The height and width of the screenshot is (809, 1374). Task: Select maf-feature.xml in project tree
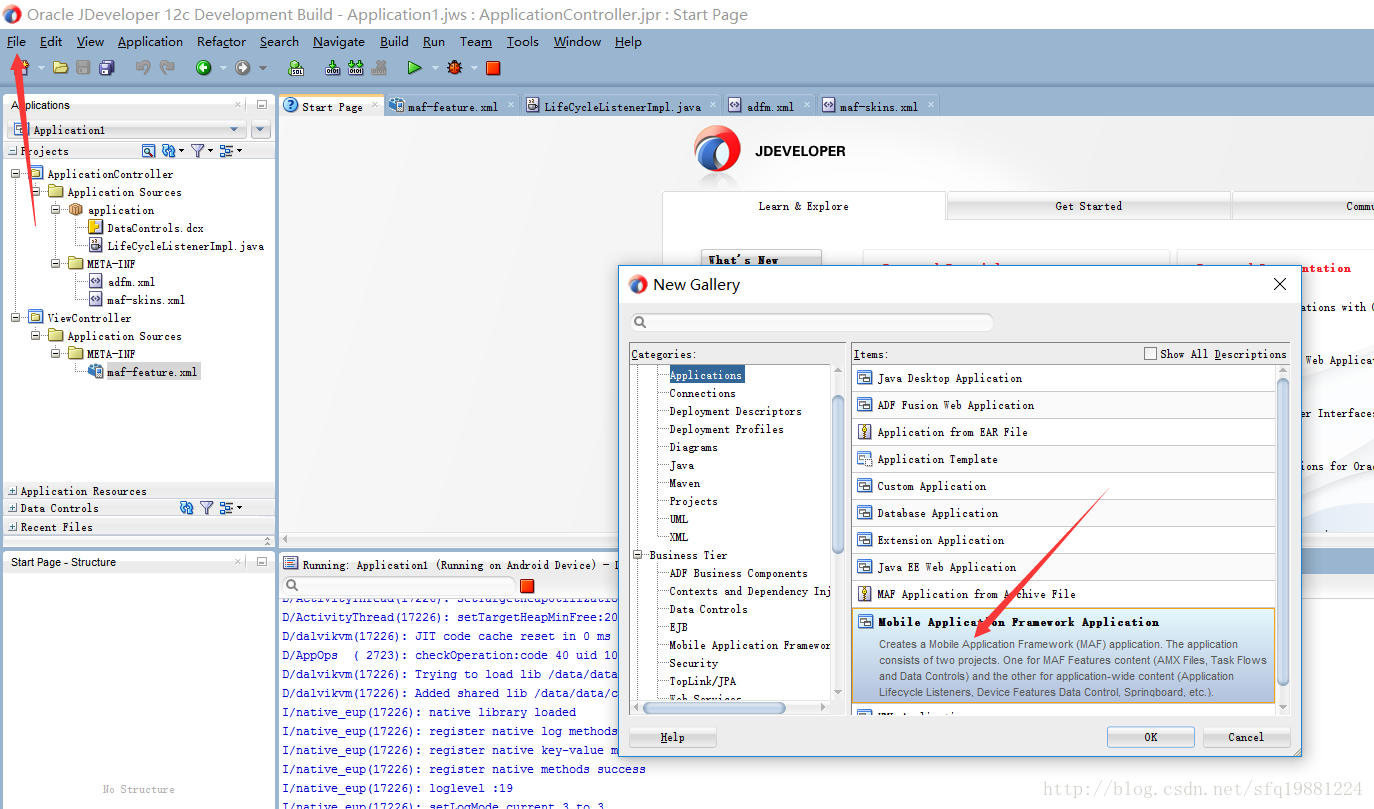152,372
